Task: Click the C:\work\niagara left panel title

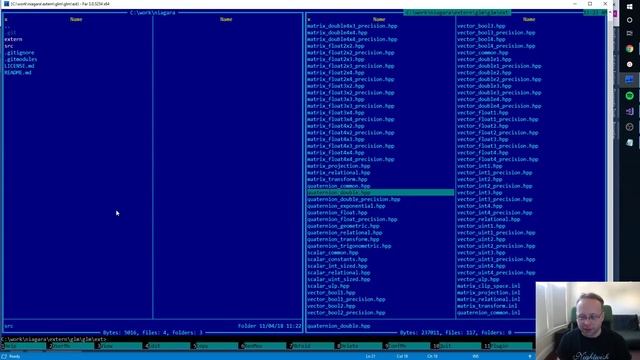Action: [153, 13]
